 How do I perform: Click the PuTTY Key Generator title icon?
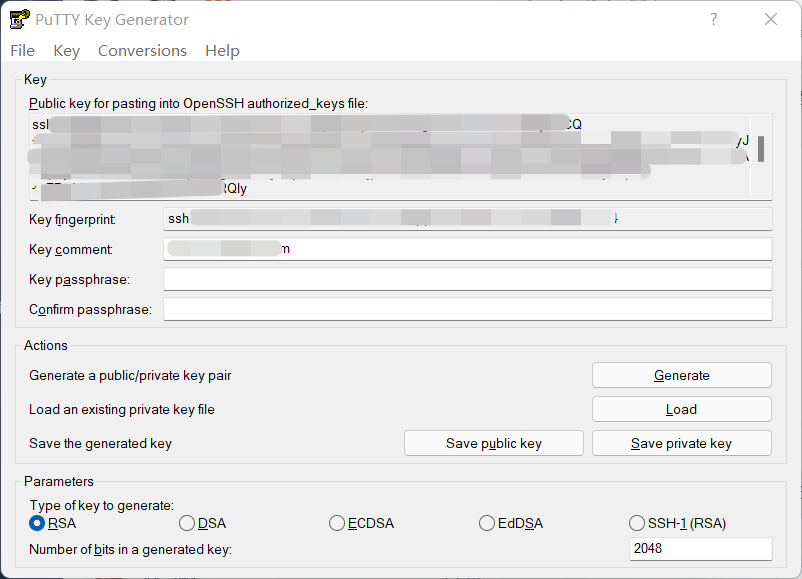point(19,19)
